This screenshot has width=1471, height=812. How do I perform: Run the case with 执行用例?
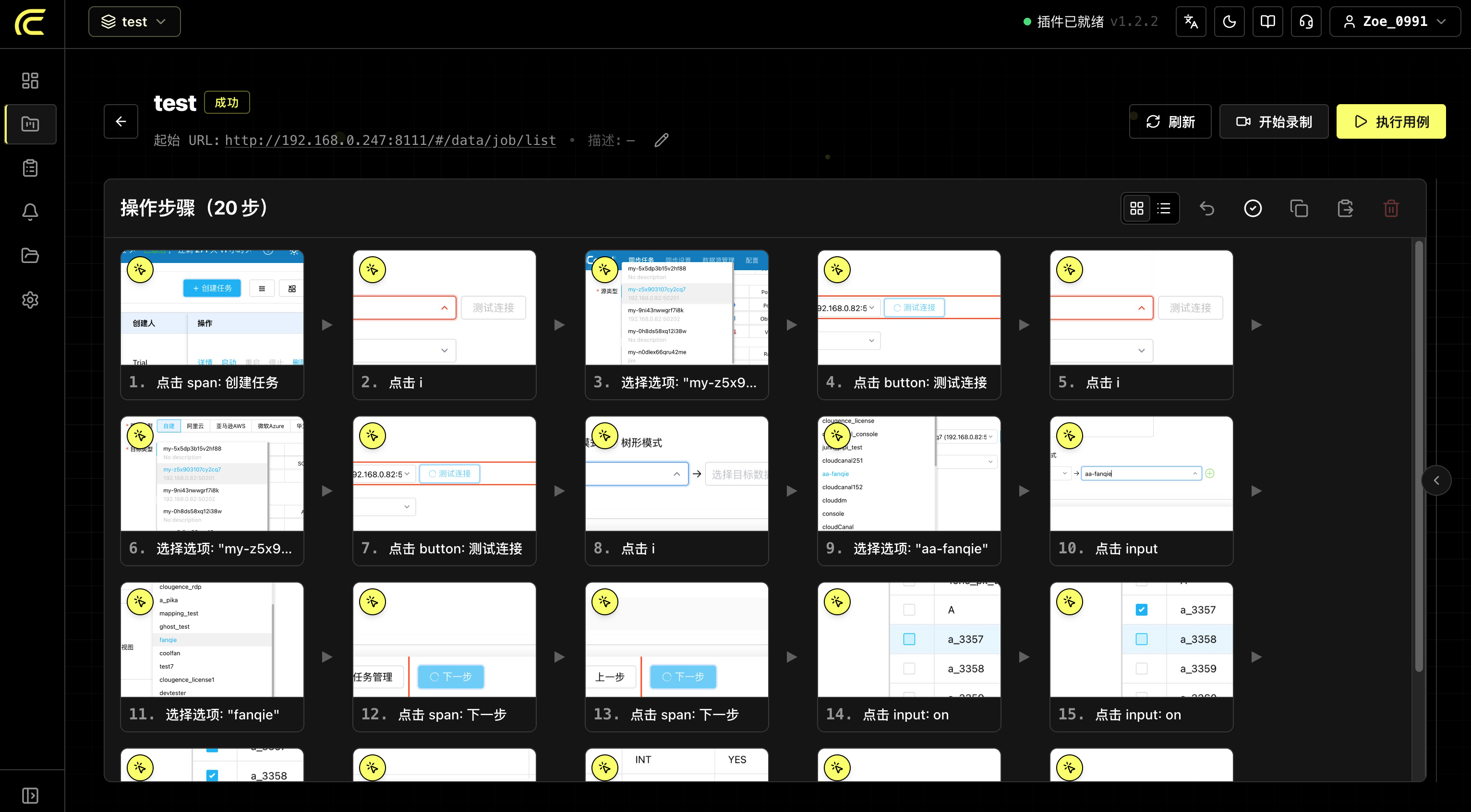point(1391,121)
